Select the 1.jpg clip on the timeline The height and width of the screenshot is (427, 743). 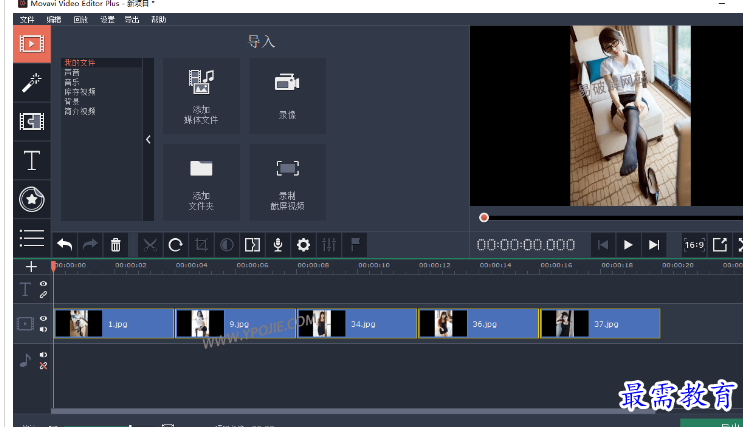(x=114, y=324)
